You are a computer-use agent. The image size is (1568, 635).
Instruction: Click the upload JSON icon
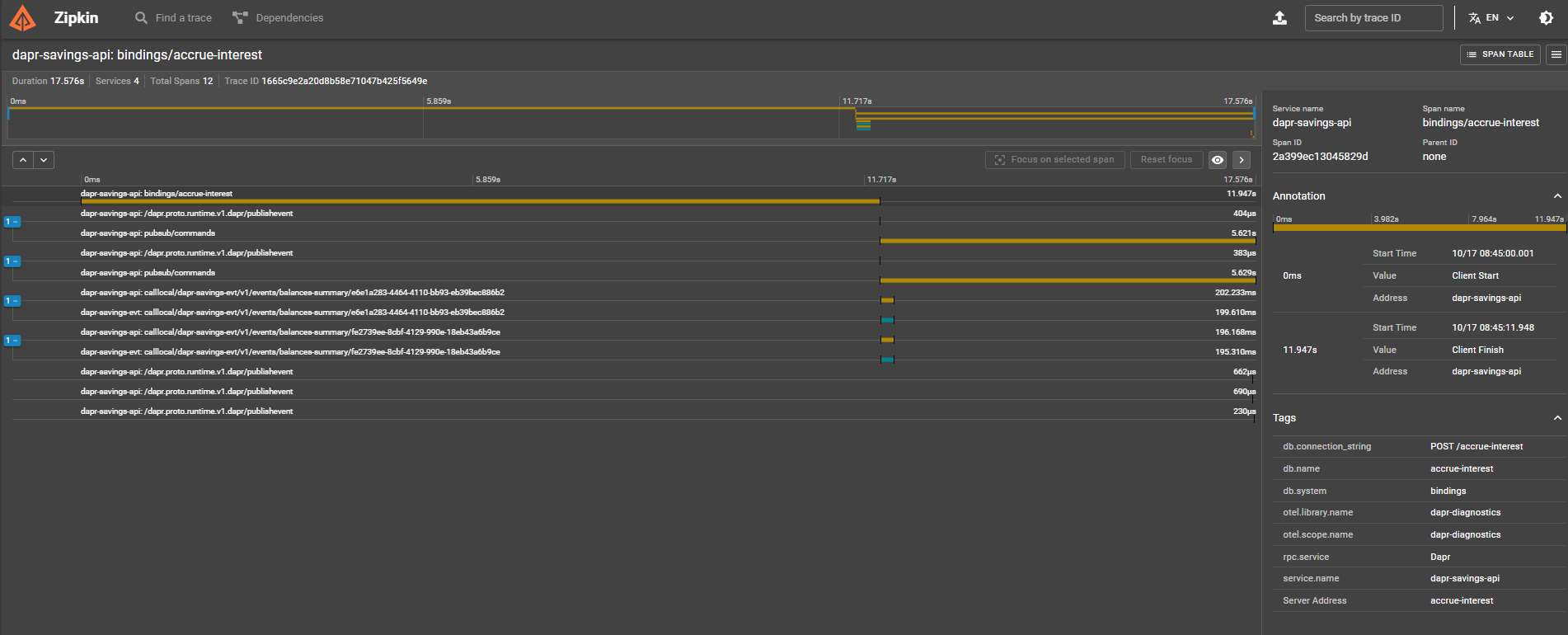click(1279, 18)
